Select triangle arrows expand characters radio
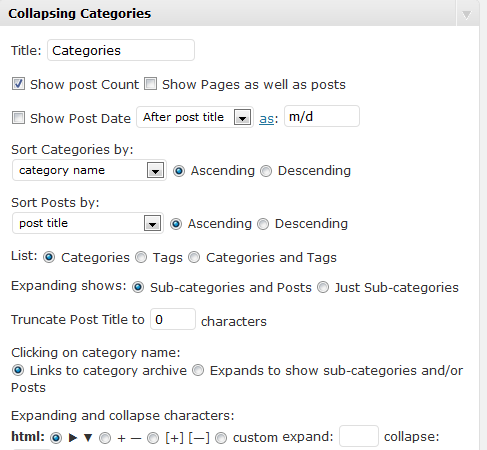Image resolution: width=487 pixels, height=450 pixels. (x=56, y=438)
